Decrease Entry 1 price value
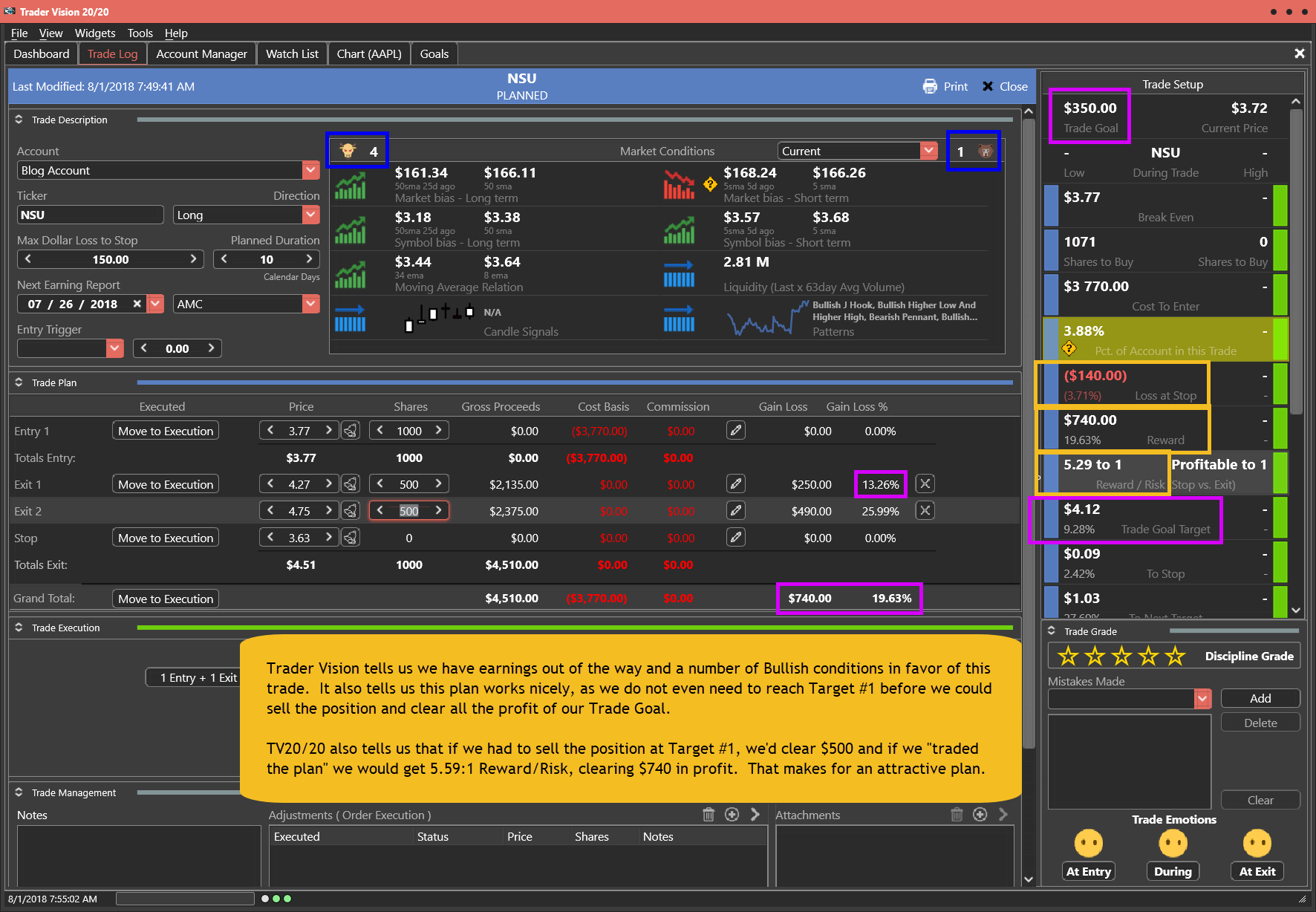The height and width of the screenshot is (912, 1316). [x=270, y=431]
